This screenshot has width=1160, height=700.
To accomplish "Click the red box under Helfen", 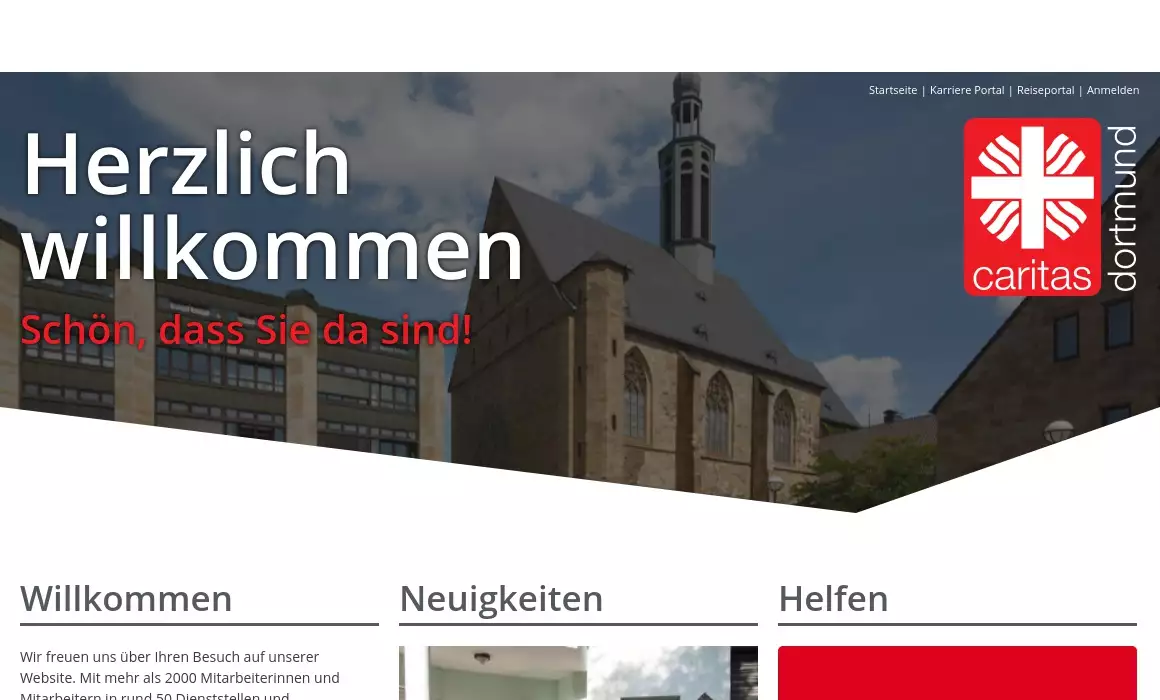I will click(x=957, y=673).
